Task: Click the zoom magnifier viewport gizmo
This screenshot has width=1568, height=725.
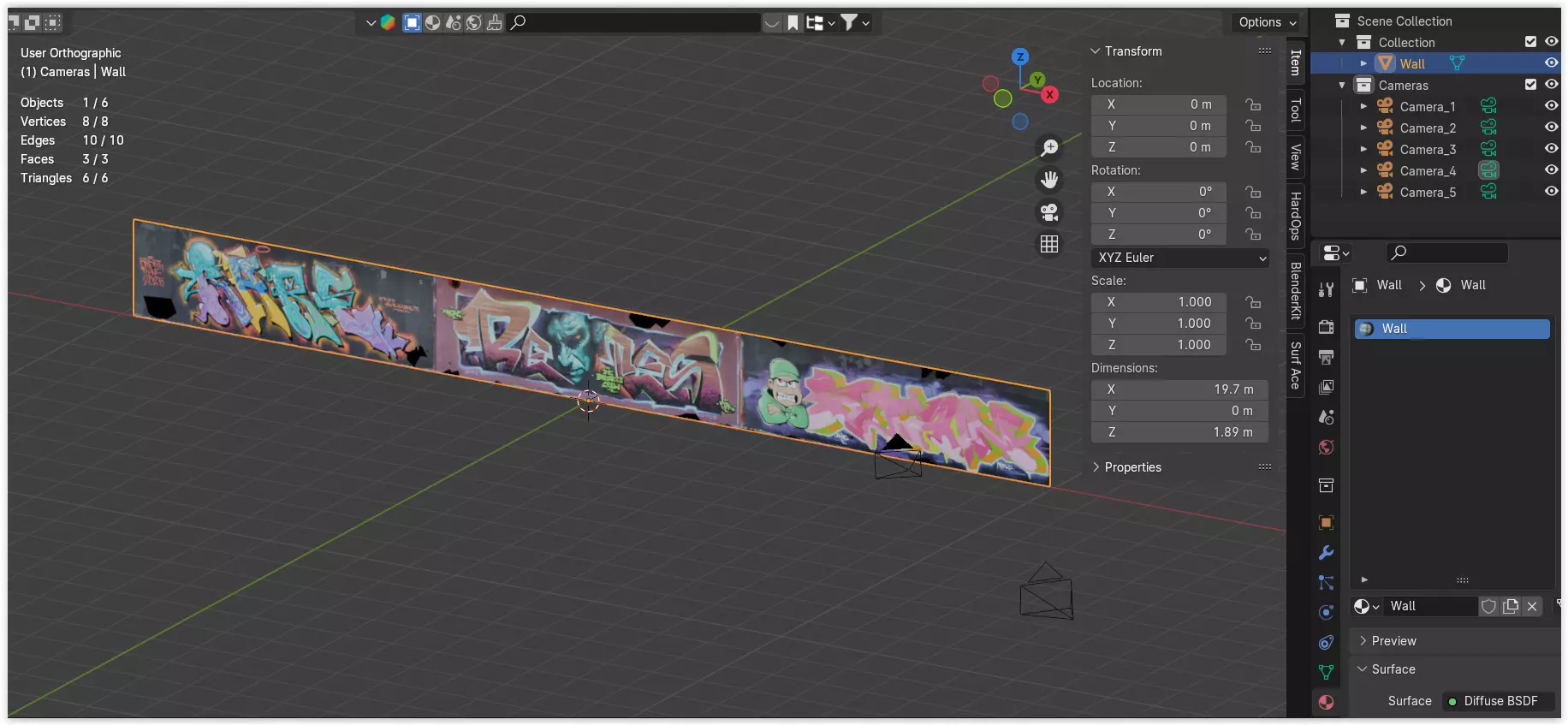Action: pyautogui.click(x=1049, y=148)
